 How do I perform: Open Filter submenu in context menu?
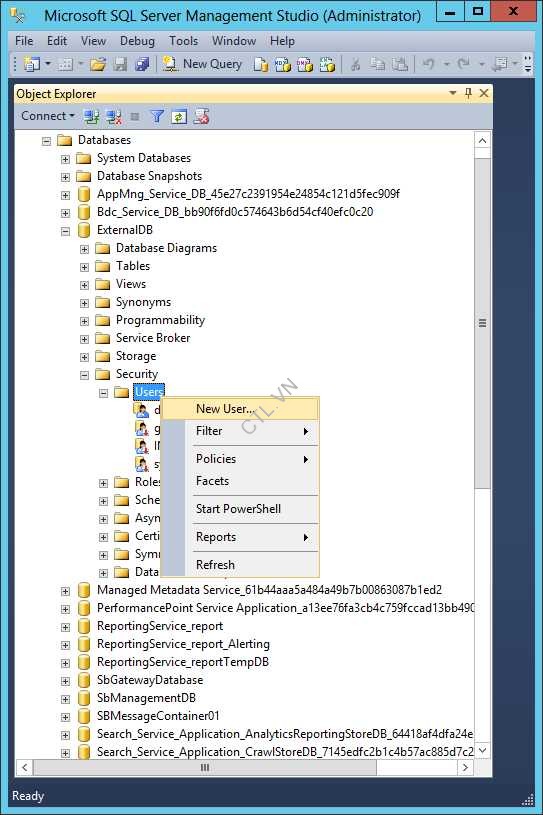click(240, 431)
